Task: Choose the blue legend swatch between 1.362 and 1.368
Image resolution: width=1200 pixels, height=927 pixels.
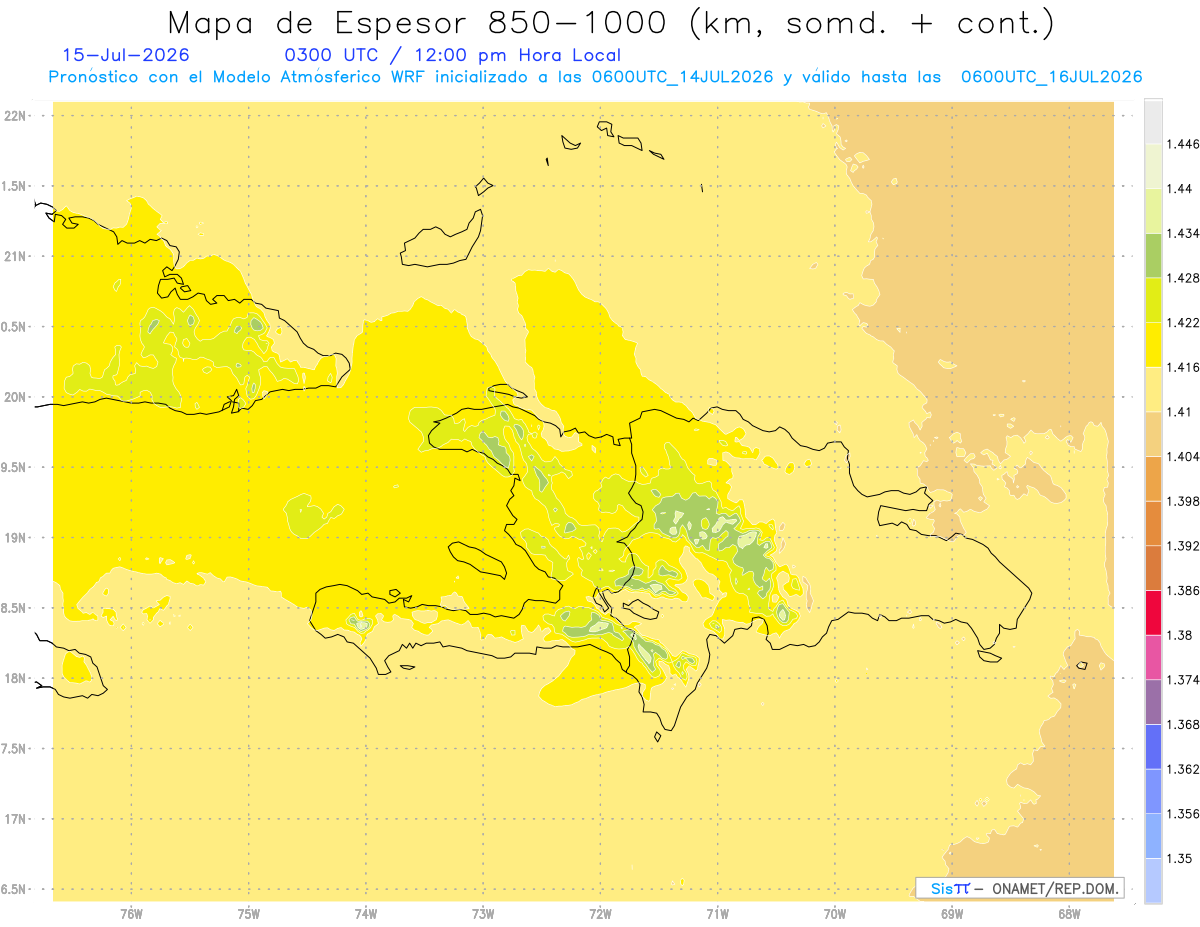Action: point(1153,746)
